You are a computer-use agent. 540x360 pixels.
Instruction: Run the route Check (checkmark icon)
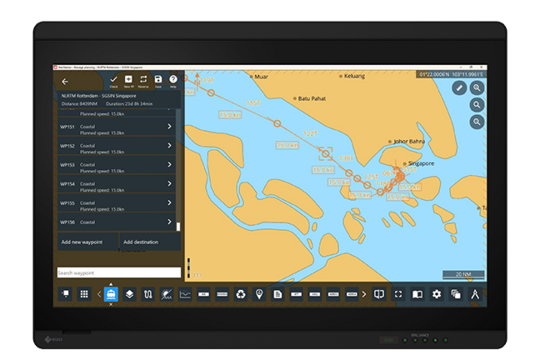pyautogui.click(x=114, y=81)
